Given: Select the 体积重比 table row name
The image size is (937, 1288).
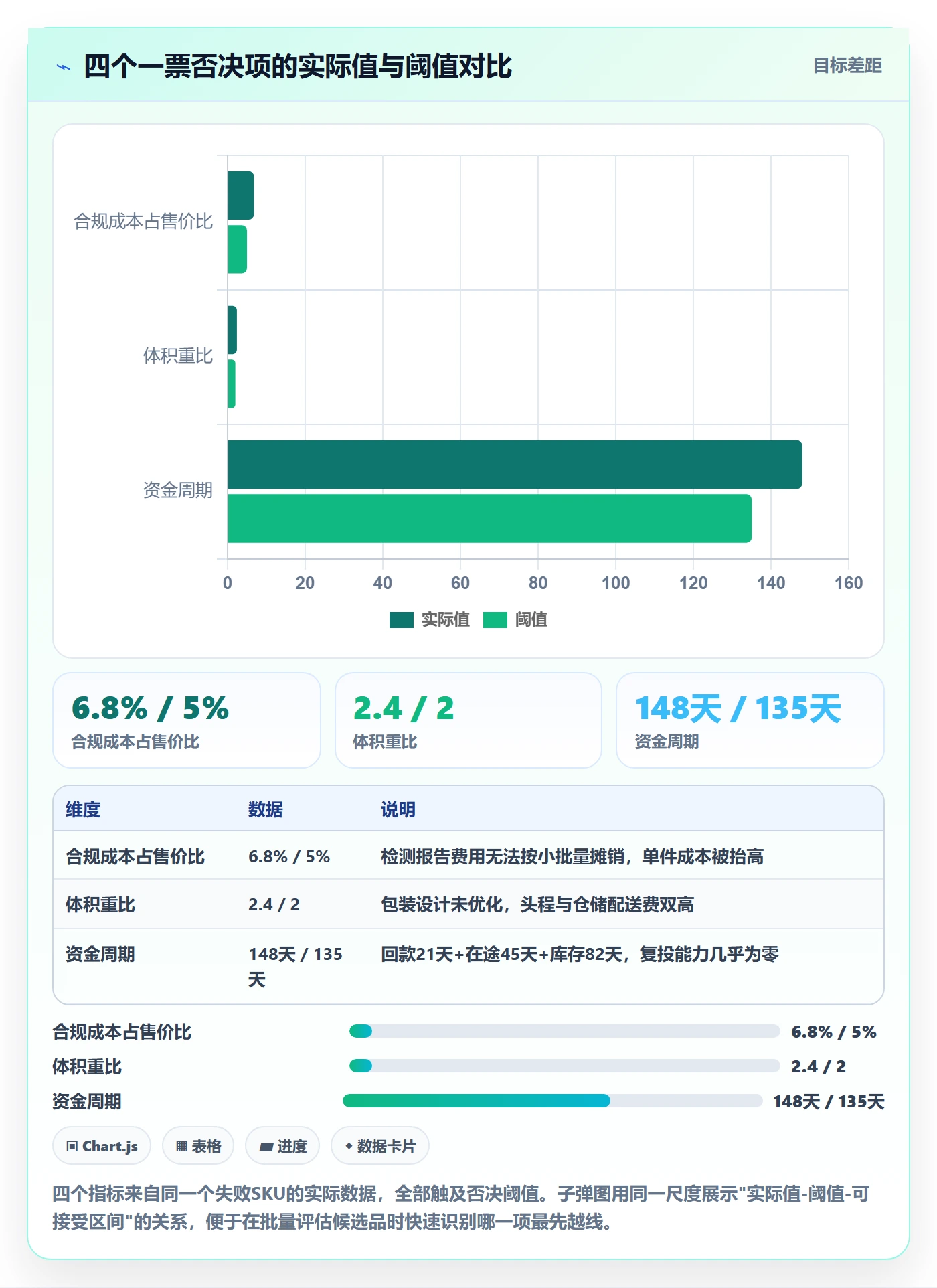Looking at the screenshot, I should (100, 904).
